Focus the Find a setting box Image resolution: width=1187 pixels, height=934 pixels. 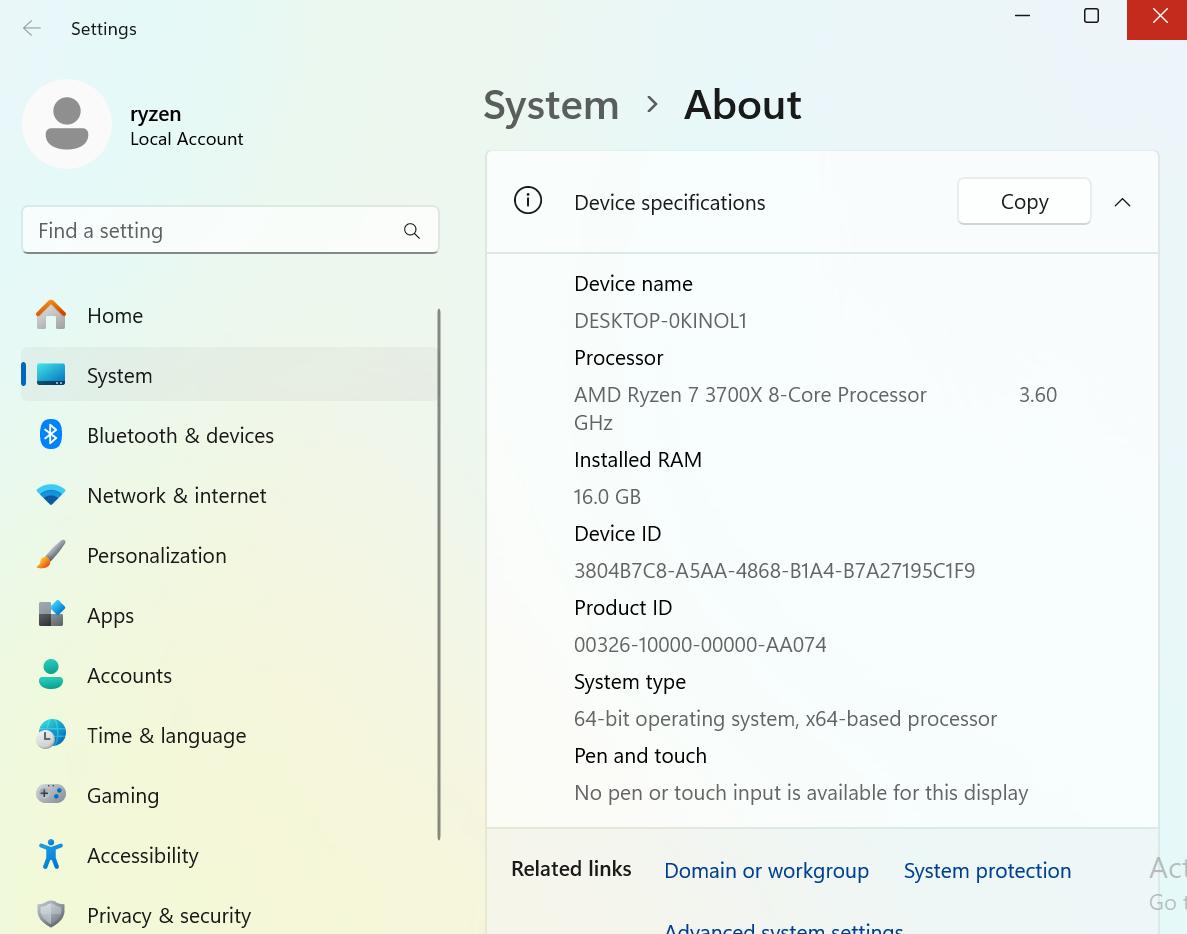[230, 230]
